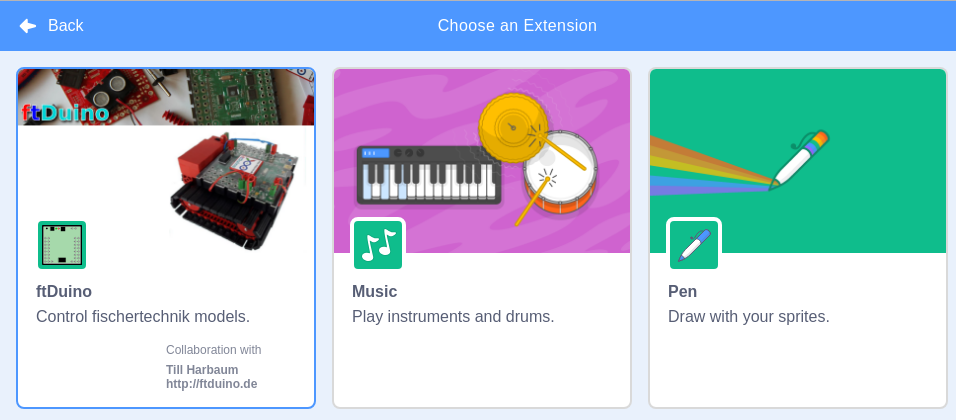Click the back arrow icon
956x420 pixels.
[x=28, y=26]
